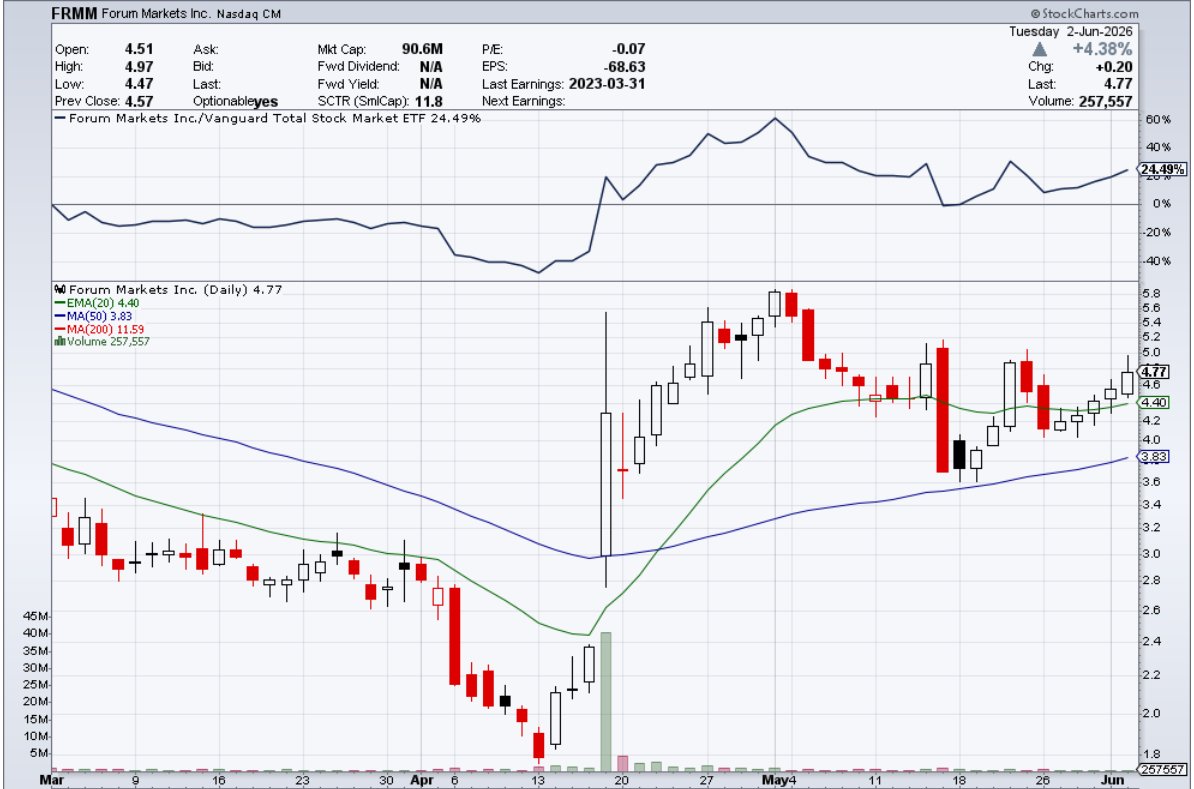The height and width of the screenshot is (789, 1194).
Task: Click the boxed 4.77 price label on price axis
Action: click(x=1154, y=372)
